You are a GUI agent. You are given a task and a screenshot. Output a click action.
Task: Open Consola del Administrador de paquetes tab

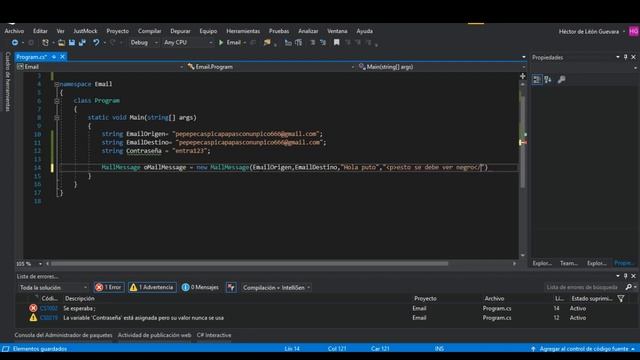click(63, 335)
